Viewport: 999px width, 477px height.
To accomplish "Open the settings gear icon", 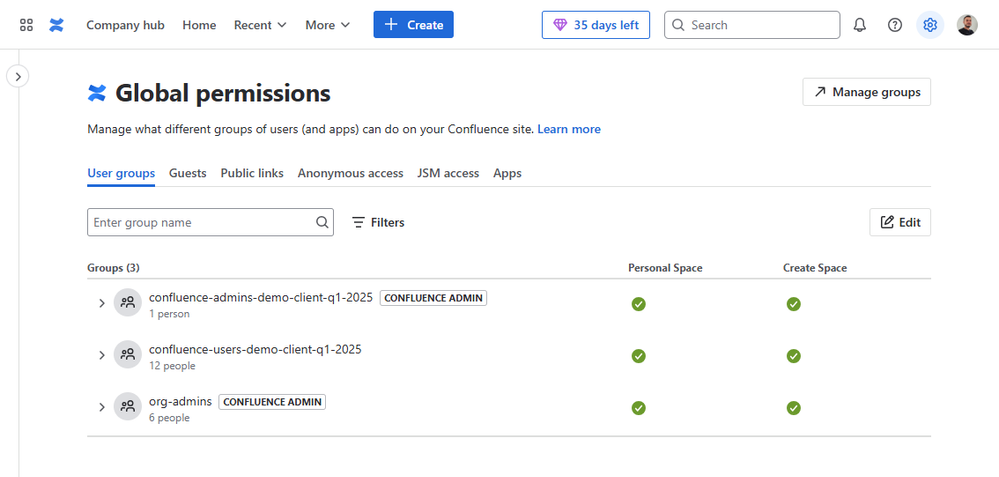I will click(x=930, y=25).
